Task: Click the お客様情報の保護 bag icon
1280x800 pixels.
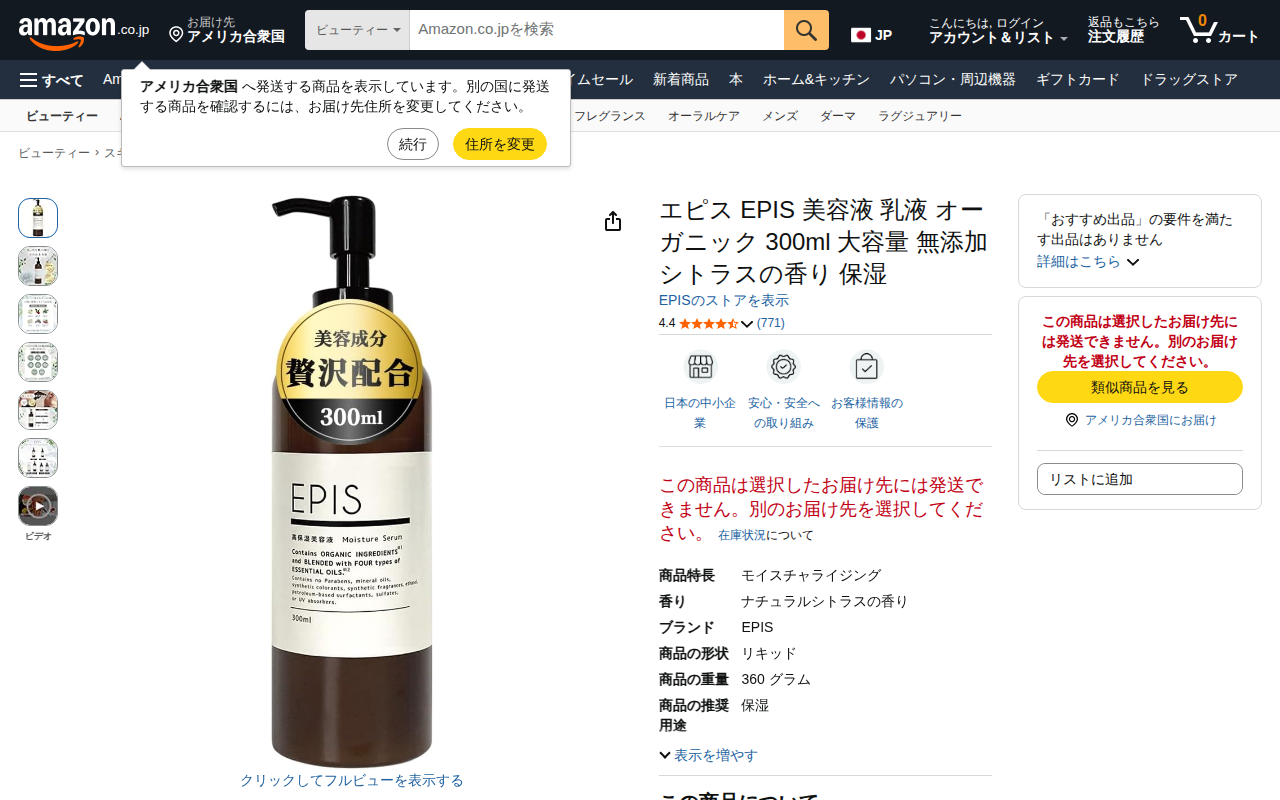Action: click(866, 367)
